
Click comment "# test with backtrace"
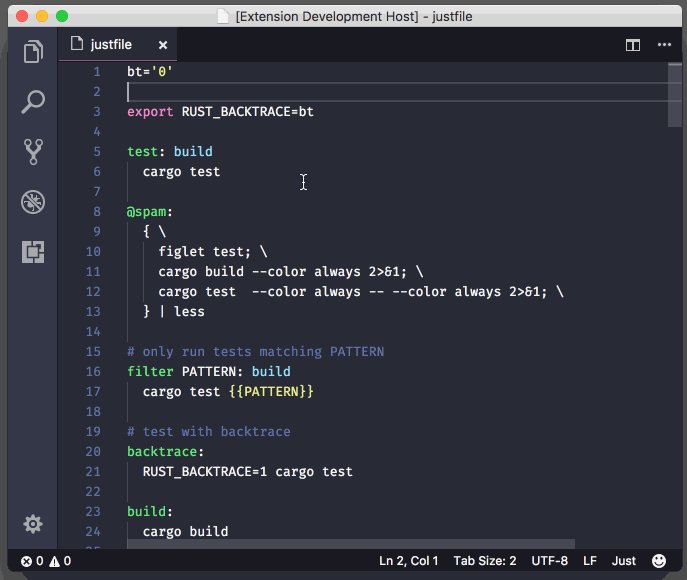point(209,431)
